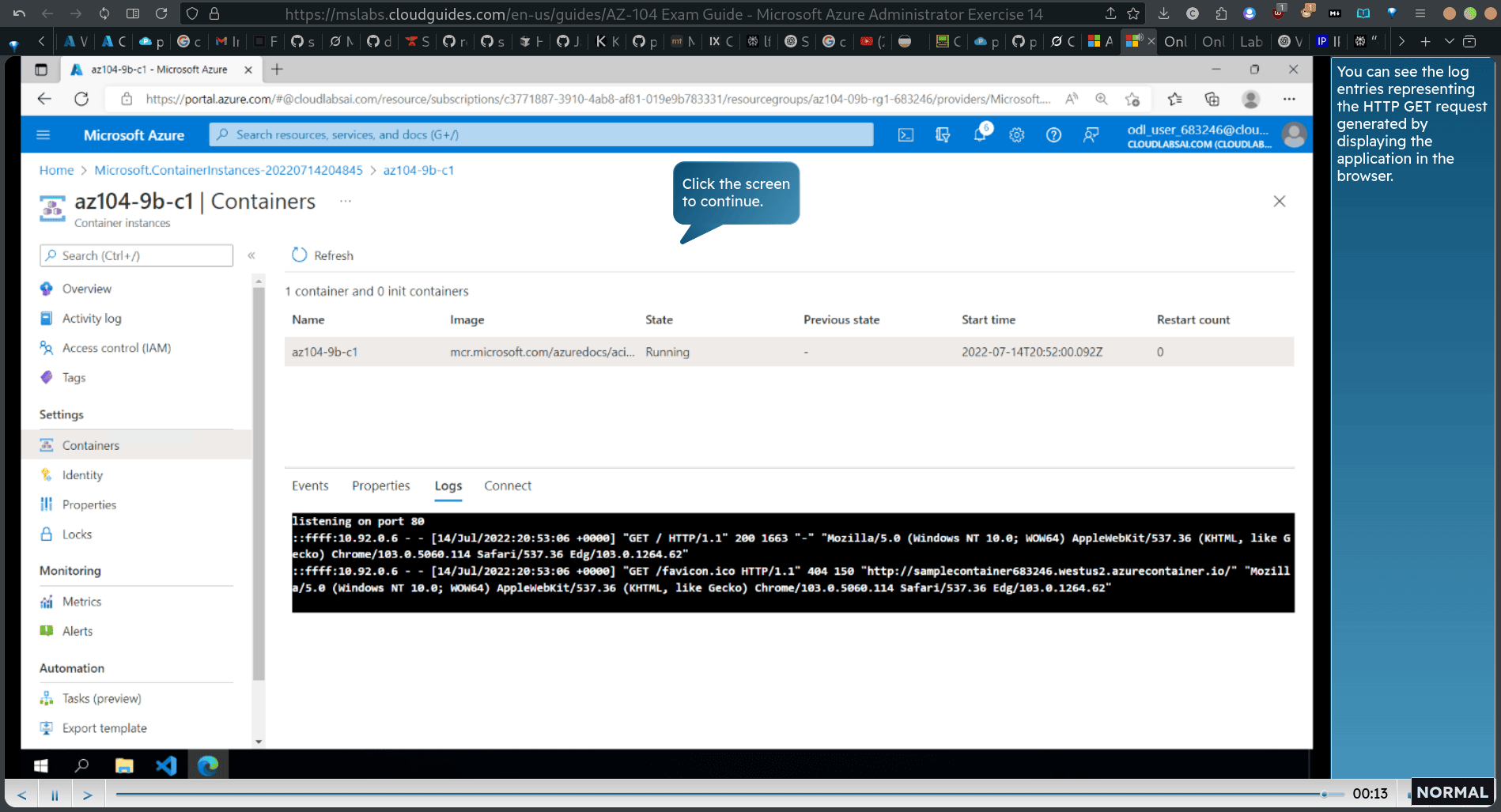Click the outer browser downloads icon
Image resolution: width=1501 pixels, height=812 pixels.
1163,13
